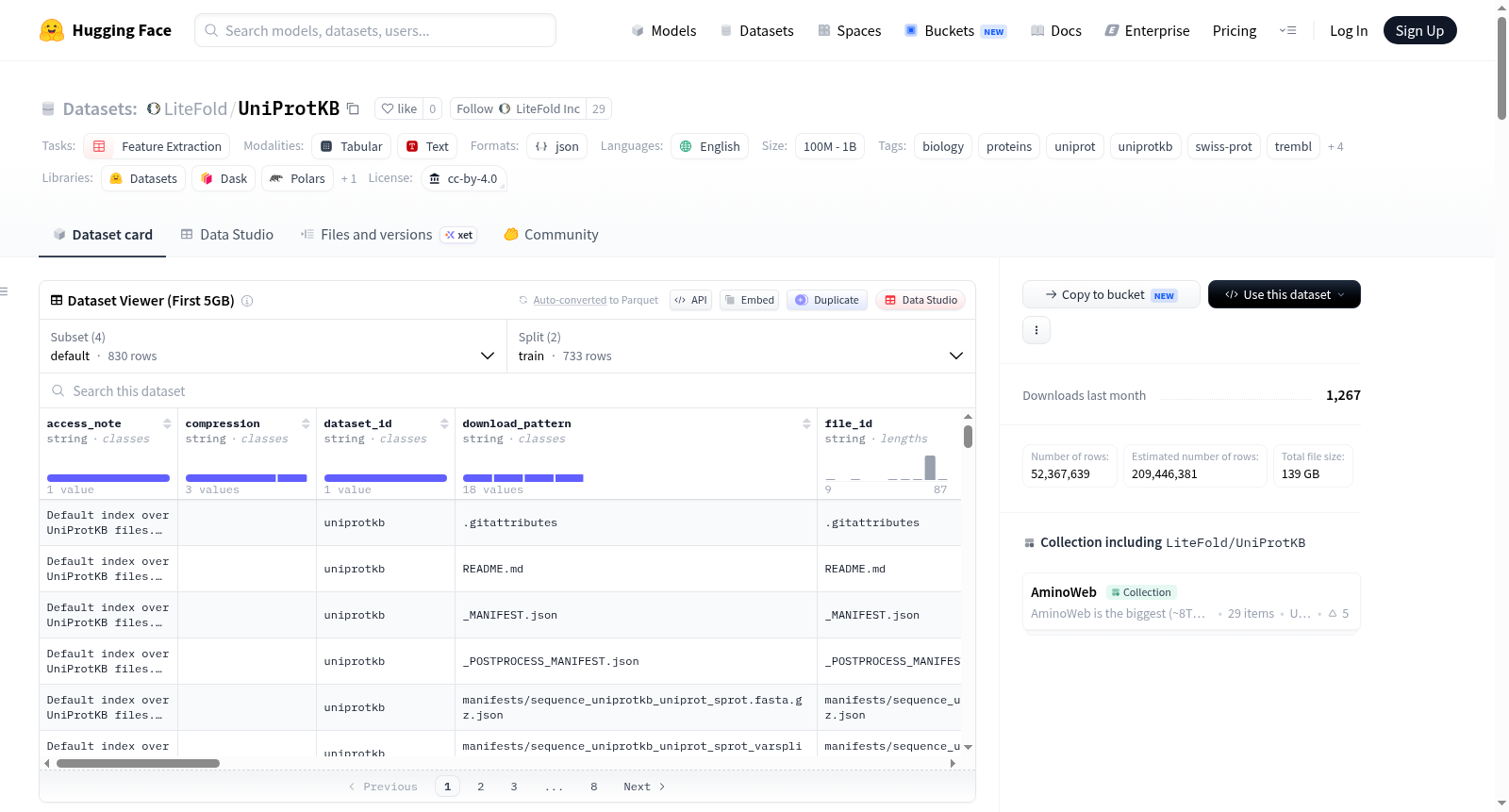This screenshot has width=1509, height=812.
Task: Go to the Pricing page
Action: [x=1235, y=30]
